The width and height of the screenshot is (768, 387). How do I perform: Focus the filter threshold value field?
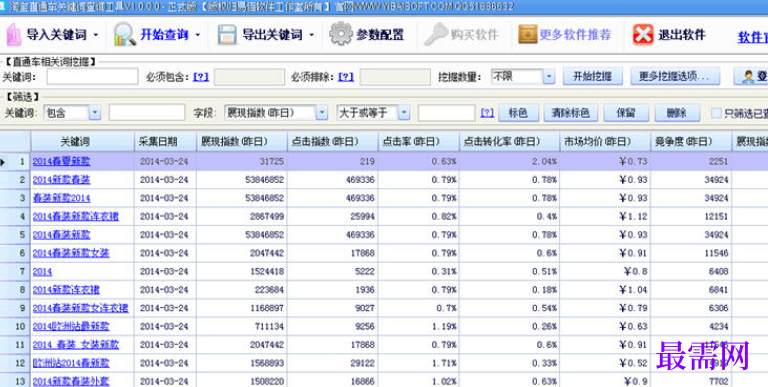[x=447, y=113]
